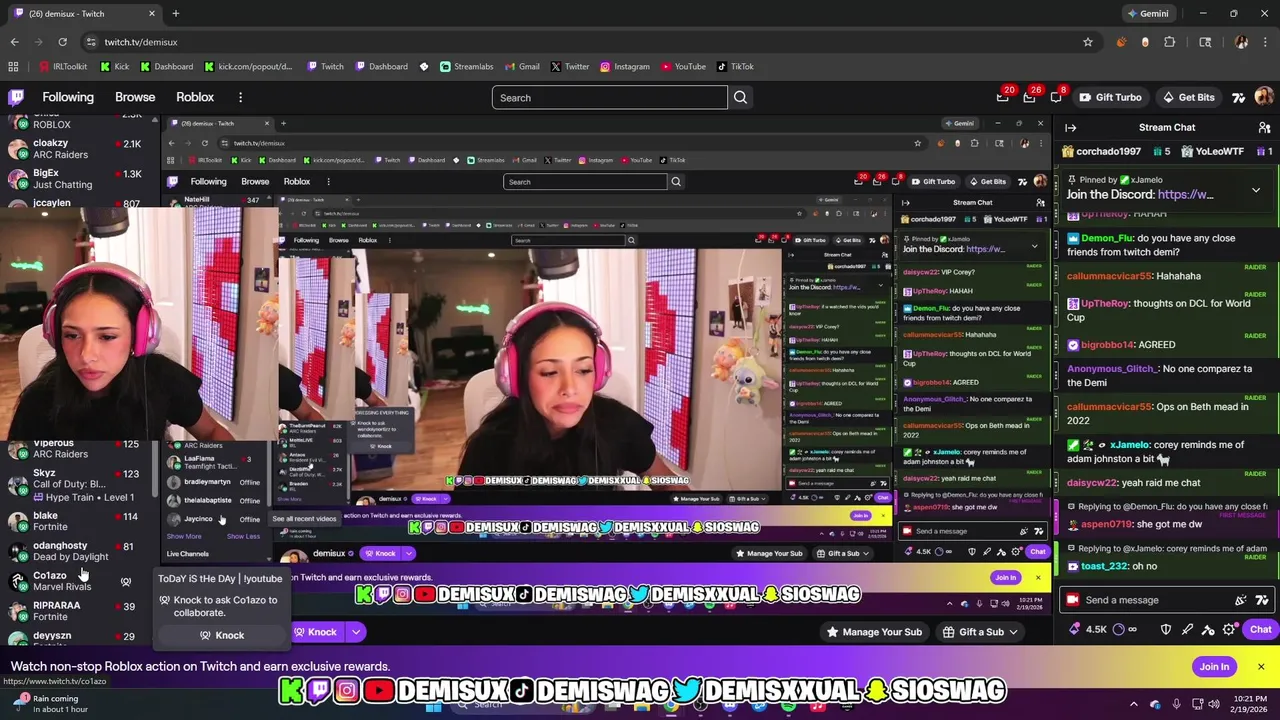Open the browser apps grid icon
1280x720 pixels.
pos(13,66)
